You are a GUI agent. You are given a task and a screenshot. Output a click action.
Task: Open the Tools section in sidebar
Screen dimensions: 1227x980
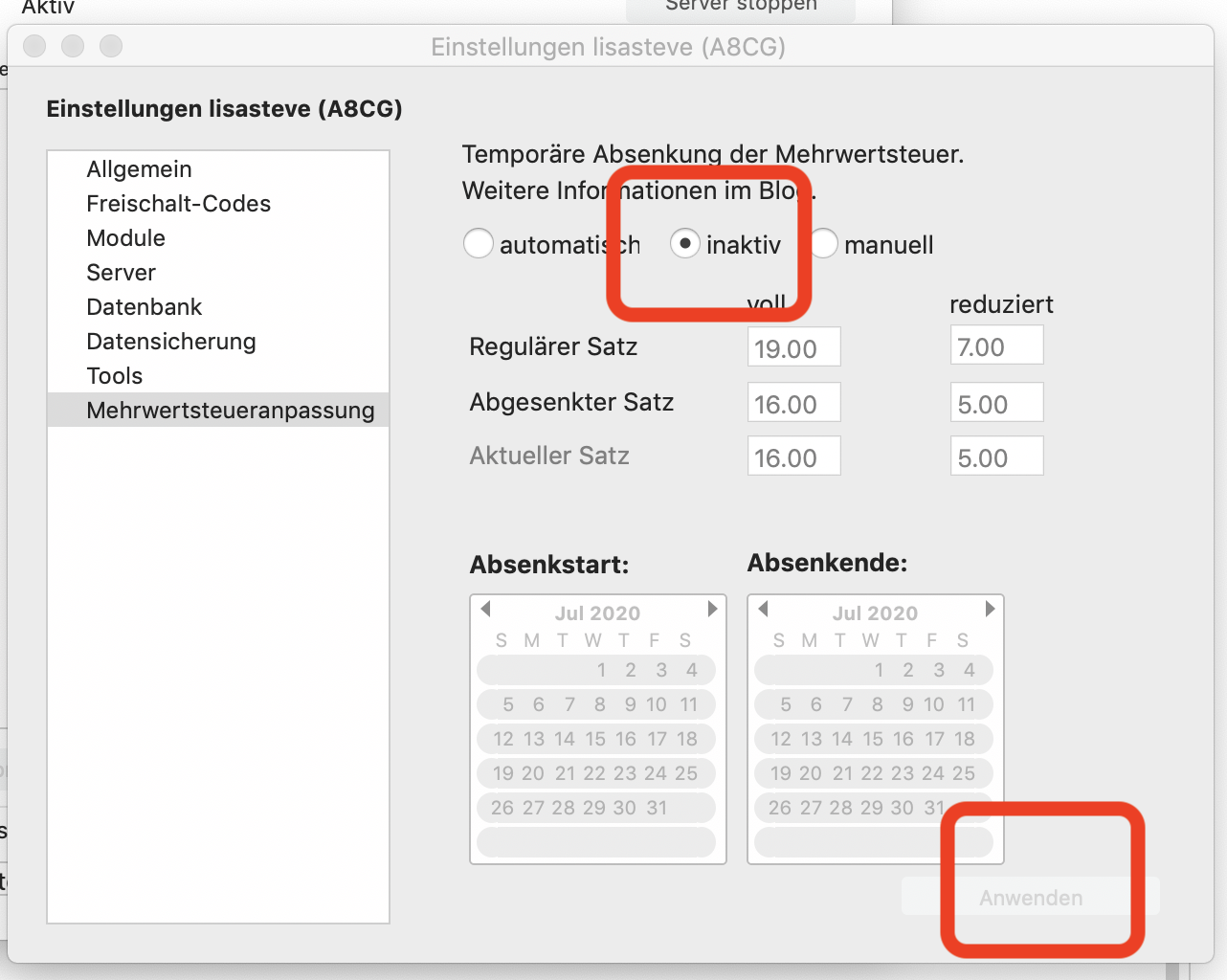pos(114,376)
